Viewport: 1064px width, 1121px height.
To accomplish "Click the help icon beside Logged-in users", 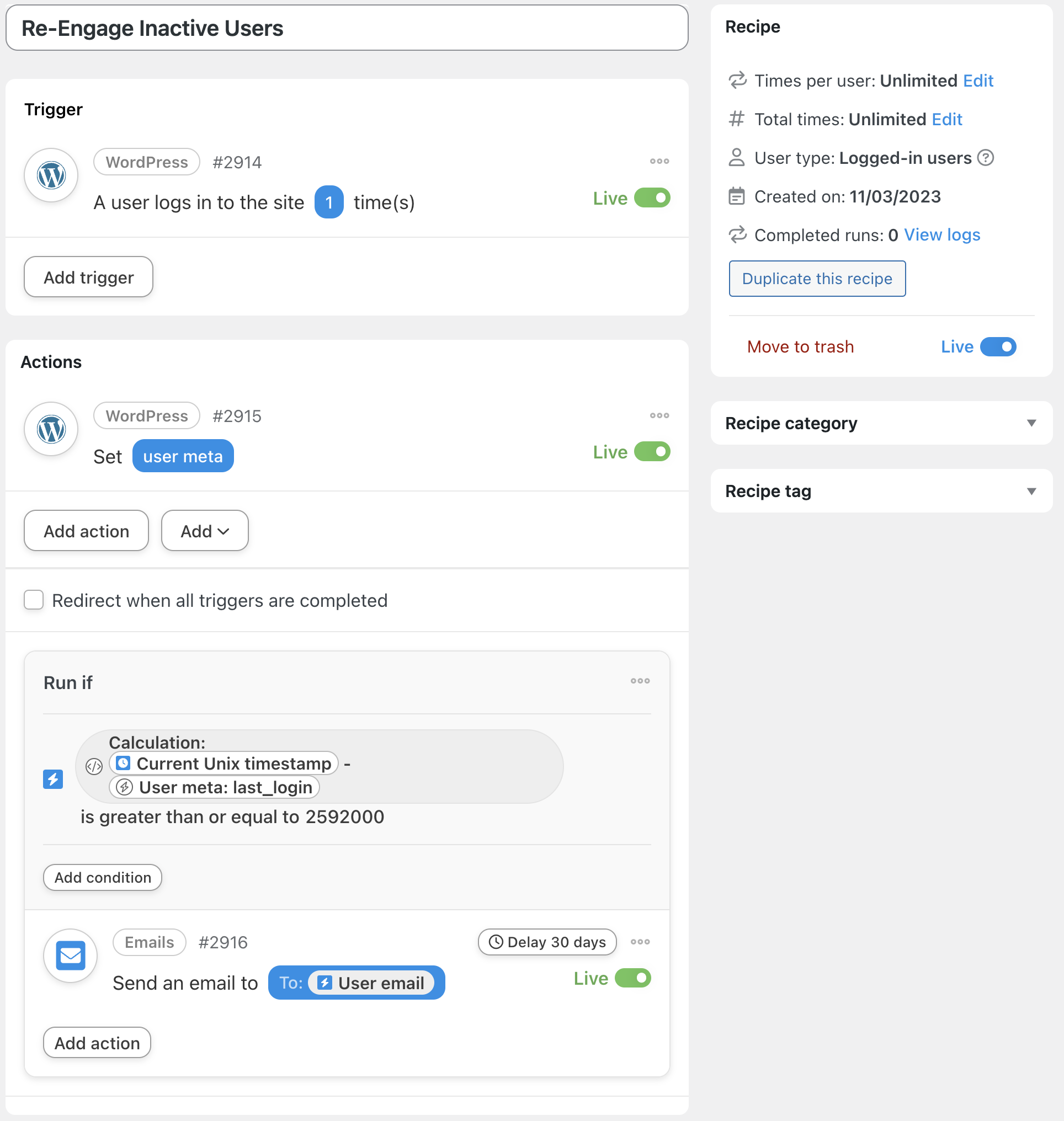I will pyautogui.click(x=986, y=158).
